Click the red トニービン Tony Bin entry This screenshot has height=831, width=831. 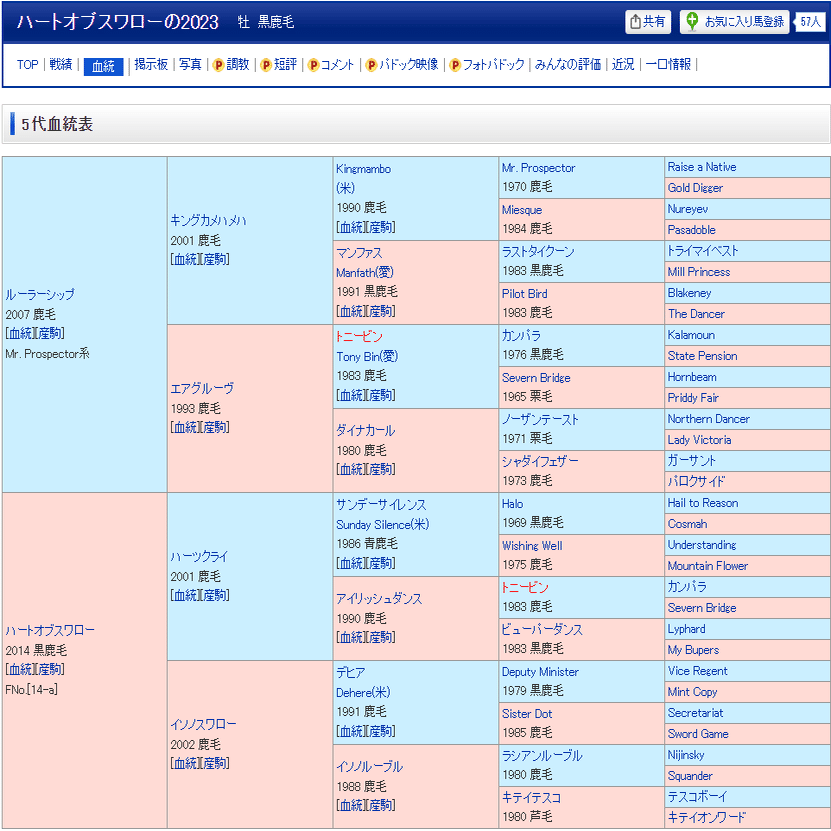coord(359,337)
